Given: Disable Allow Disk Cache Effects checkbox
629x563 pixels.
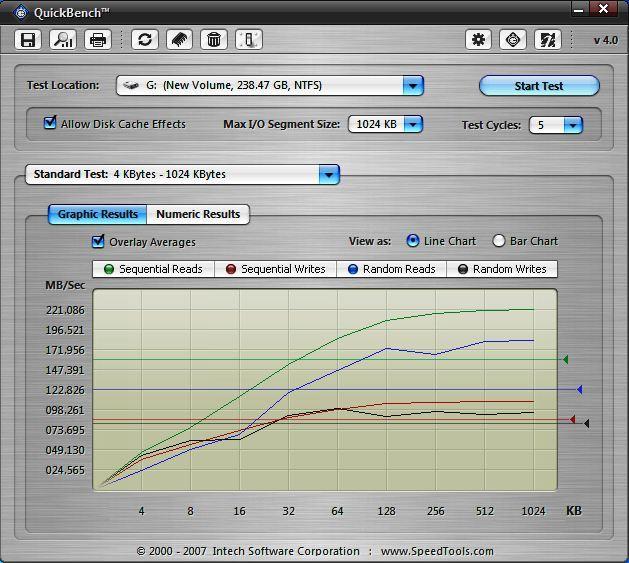Looking at the screenshot, I should [x=50, y=124].
